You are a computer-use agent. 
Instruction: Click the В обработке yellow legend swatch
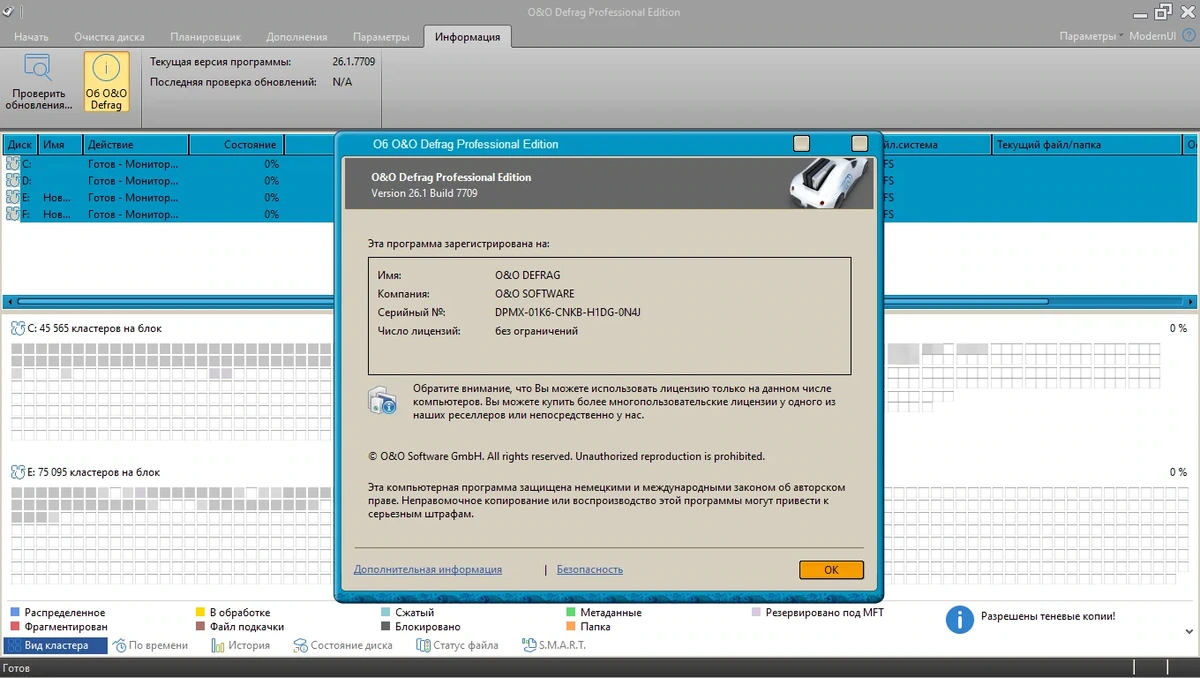click(200, 612)
